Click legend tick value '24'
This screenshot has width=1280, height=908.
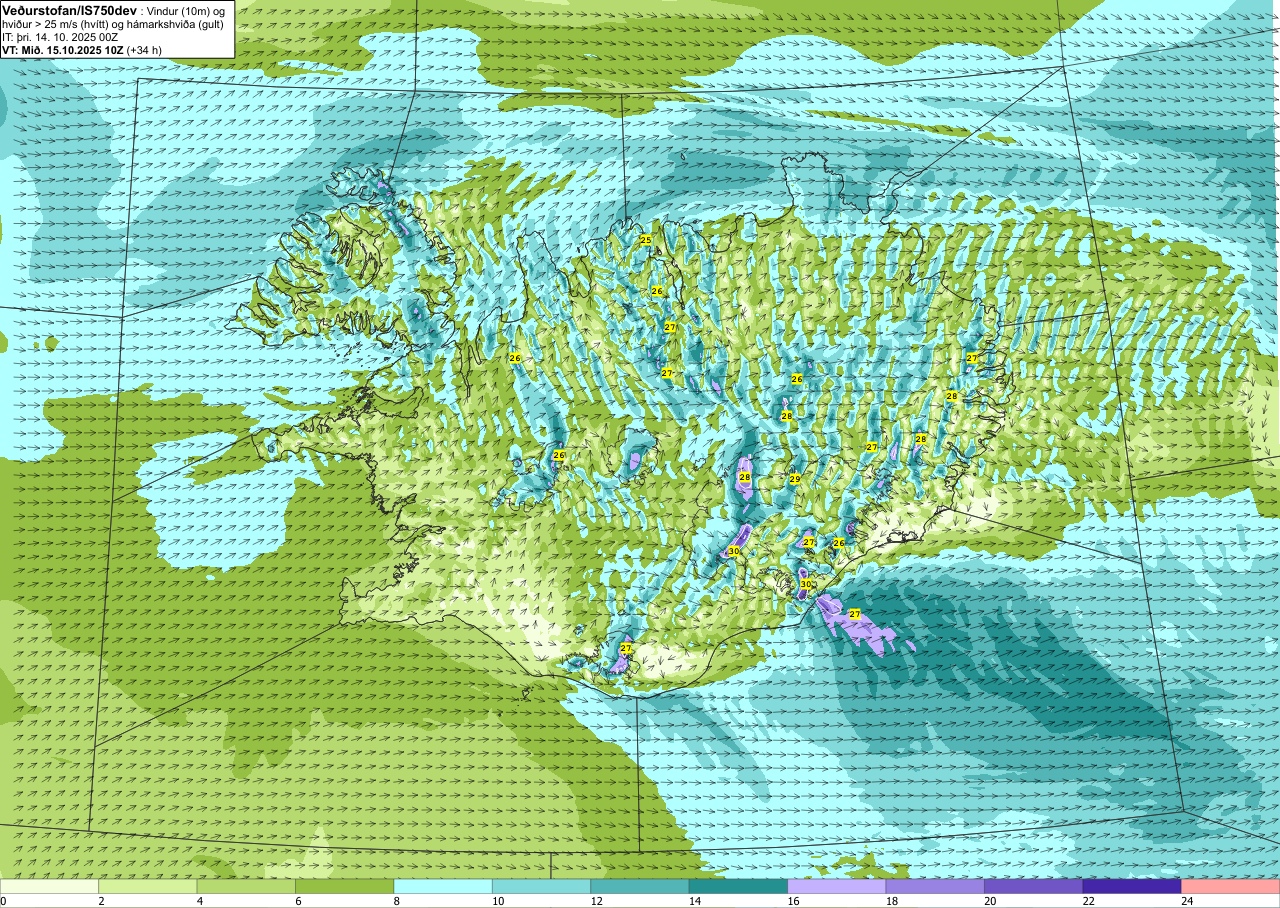[1187, 901]
